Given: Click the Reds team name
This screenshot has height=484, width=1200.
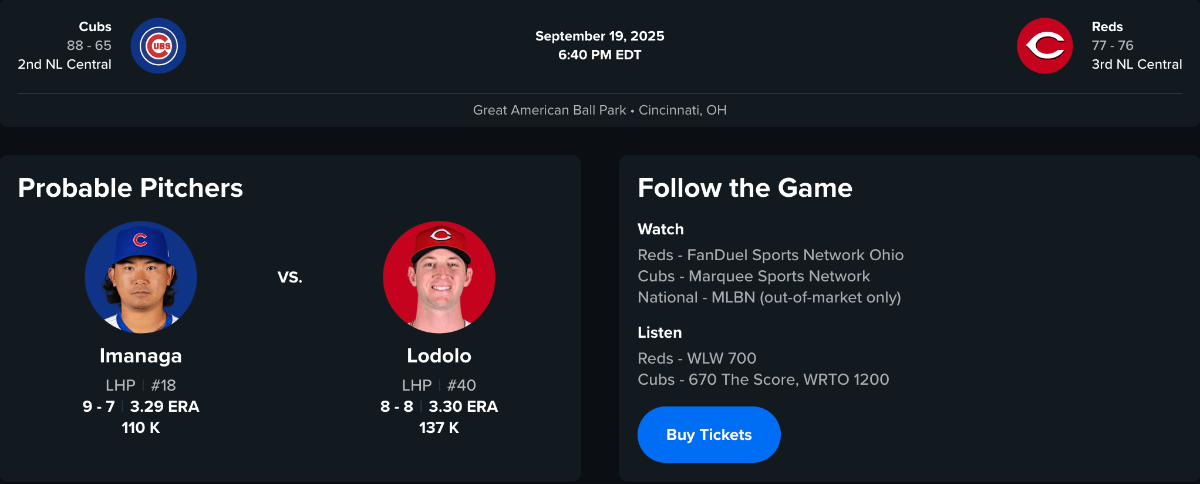Looking at the screenshot, I should coord(1110,26).
